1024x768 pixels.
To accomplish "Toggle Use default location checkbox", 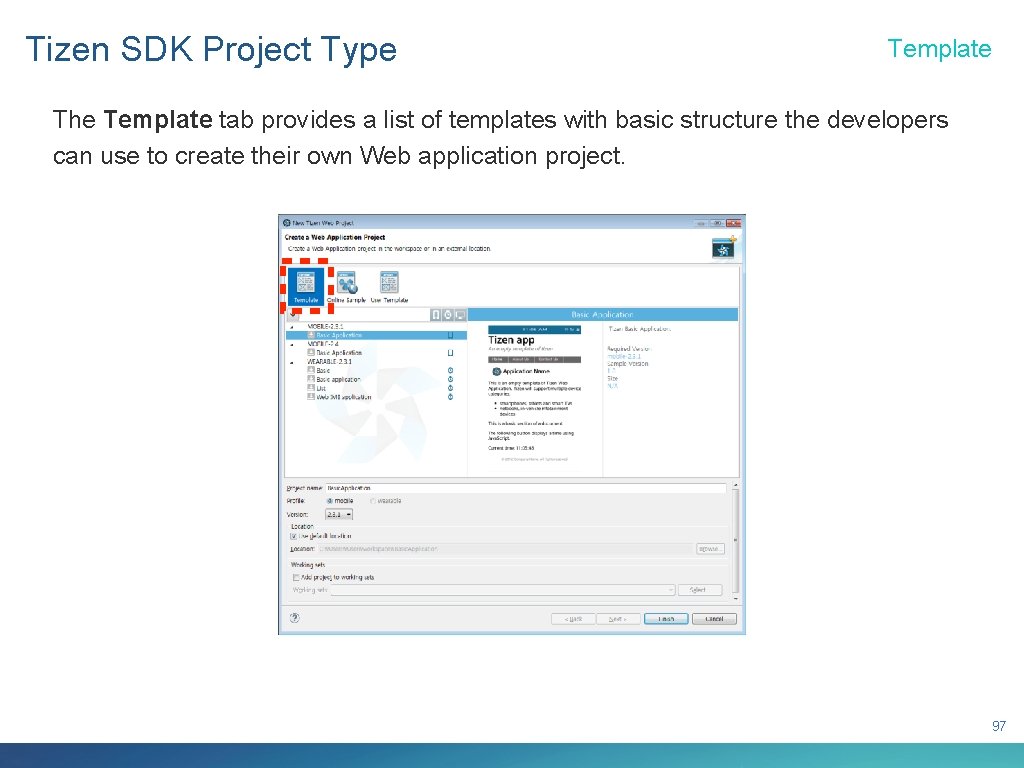I will click(294, 536).
